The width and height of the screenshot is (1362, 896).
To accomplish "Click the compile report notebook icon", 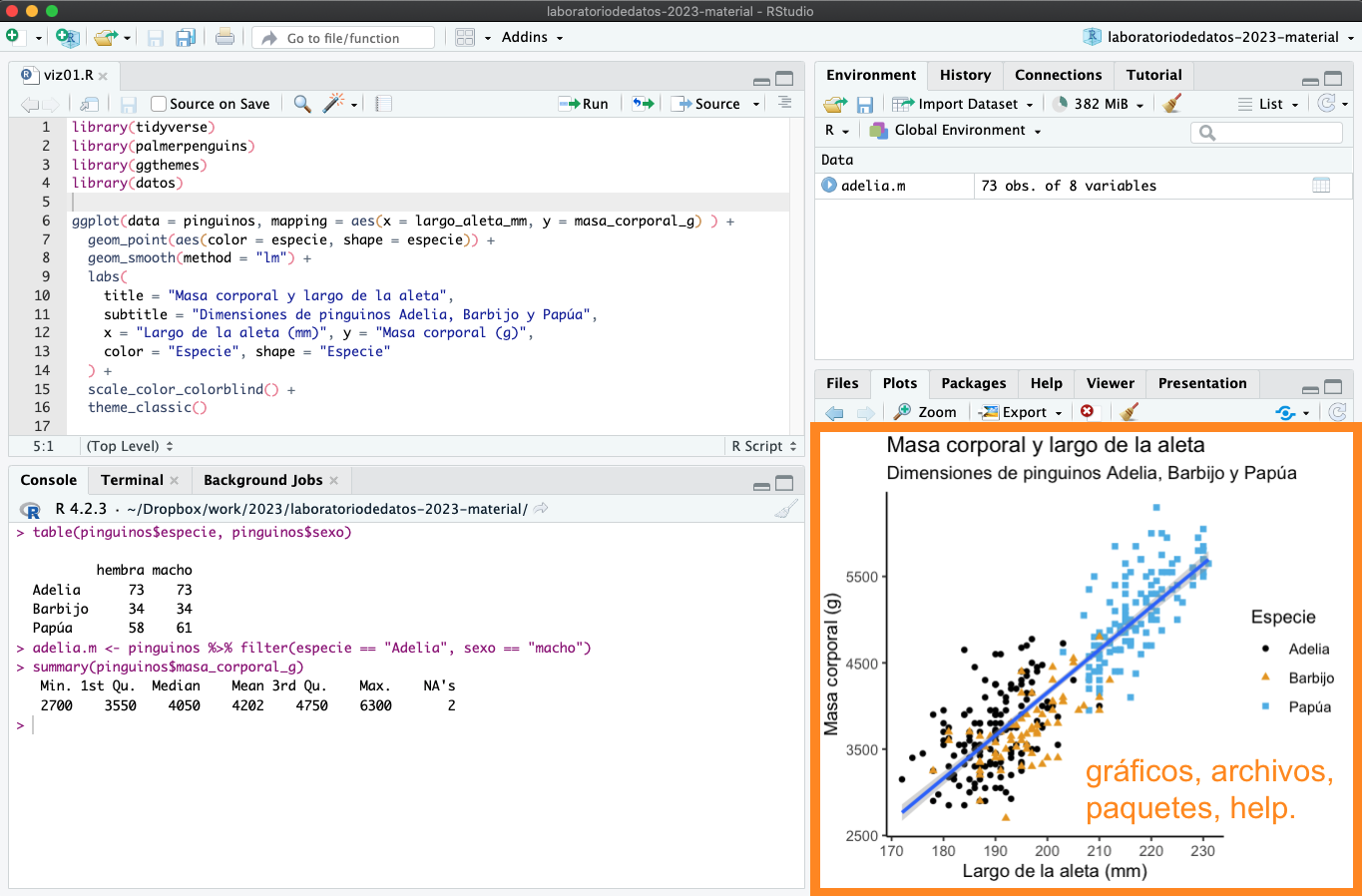I will pyautogui.click(x=384, y=104).
